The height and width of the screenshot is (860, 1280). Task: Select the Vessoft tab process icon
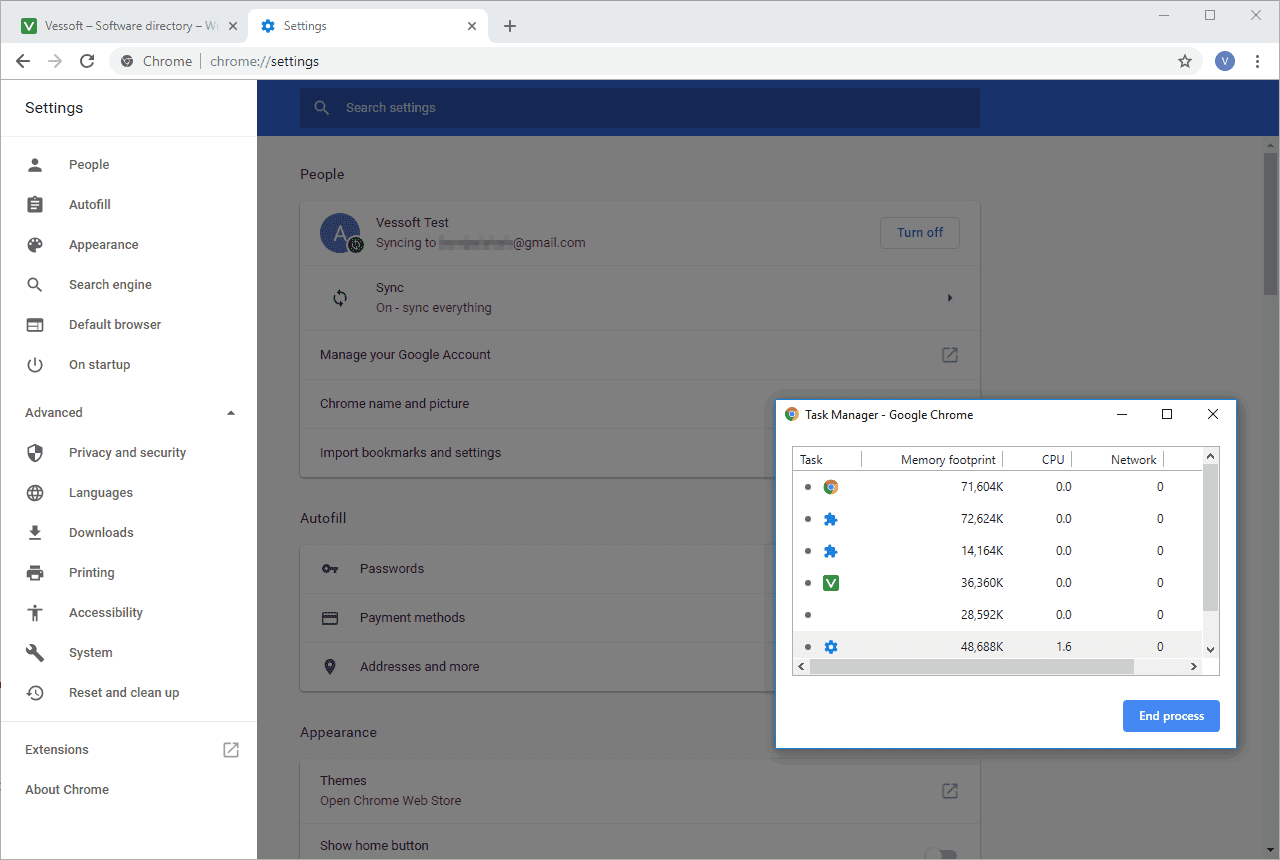[831, 583]
